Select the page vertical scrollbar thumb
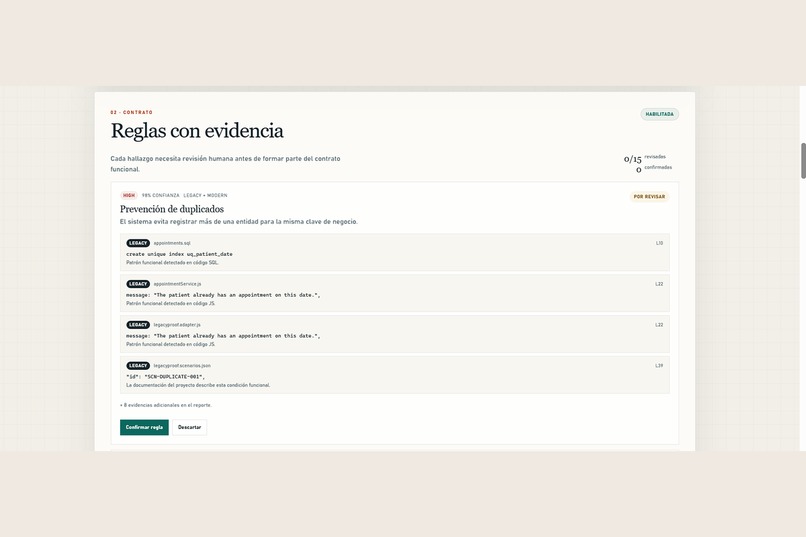Image resolution: width=806 pixels, height=537 pixels. tap(803, 161)
